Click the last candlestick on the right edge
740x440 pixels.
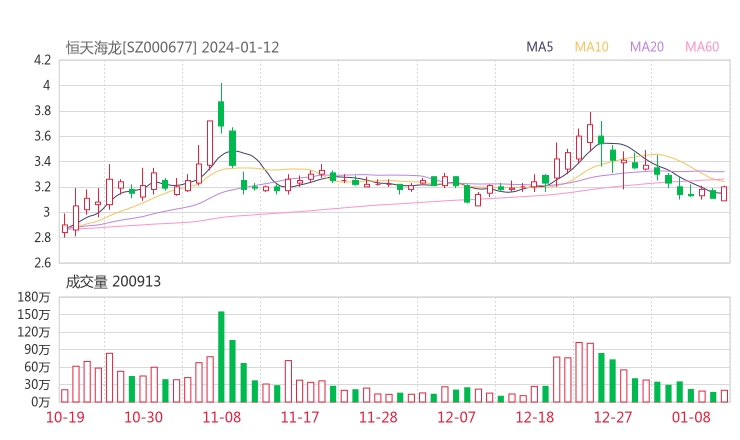724,194
